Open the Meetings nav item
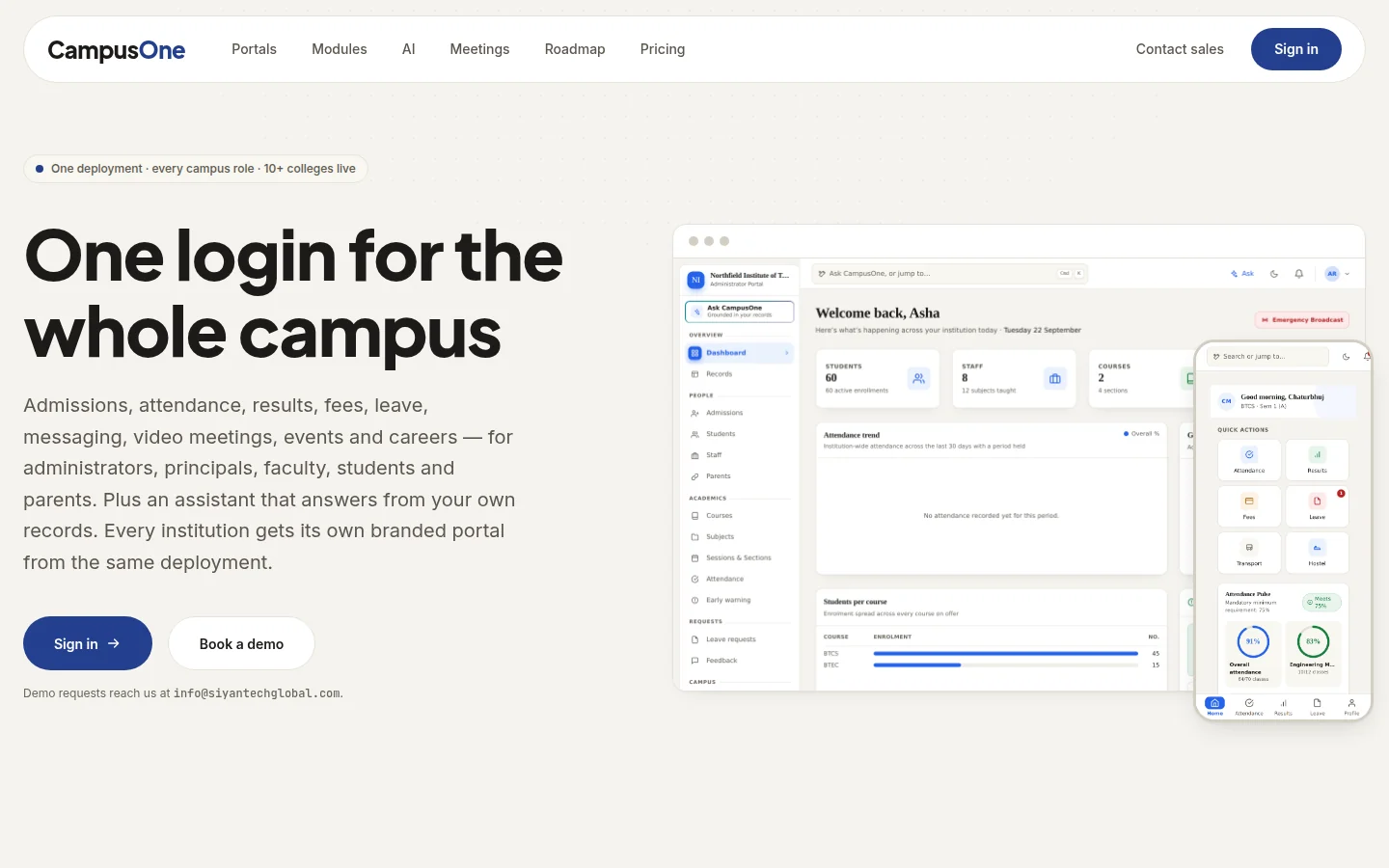Image resolution: width=1389 pixels, height=868 pixels. pyautogui.click(x=479, y=49)
